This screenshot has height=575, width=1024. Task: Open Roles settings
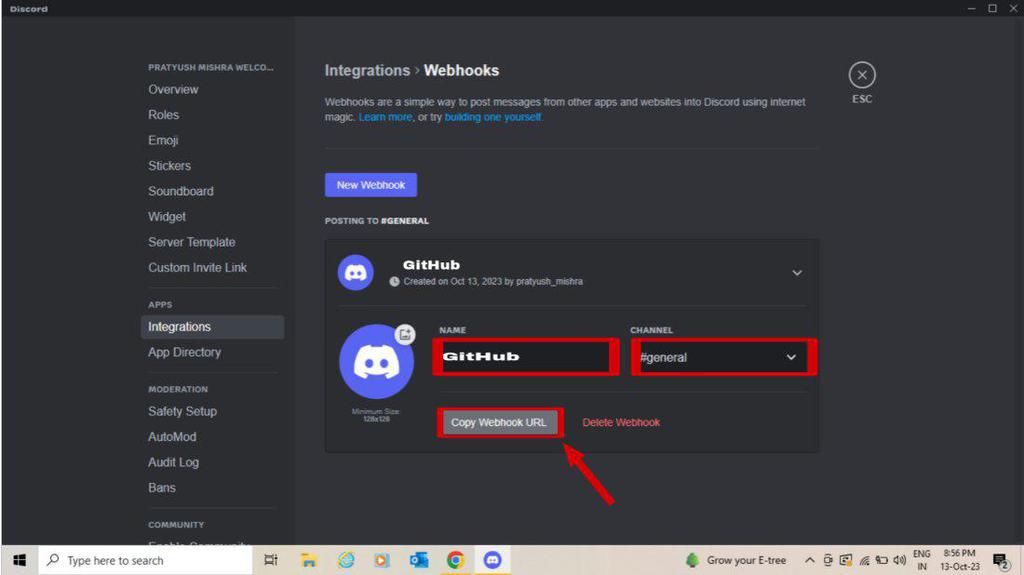[x=163, y=115]
